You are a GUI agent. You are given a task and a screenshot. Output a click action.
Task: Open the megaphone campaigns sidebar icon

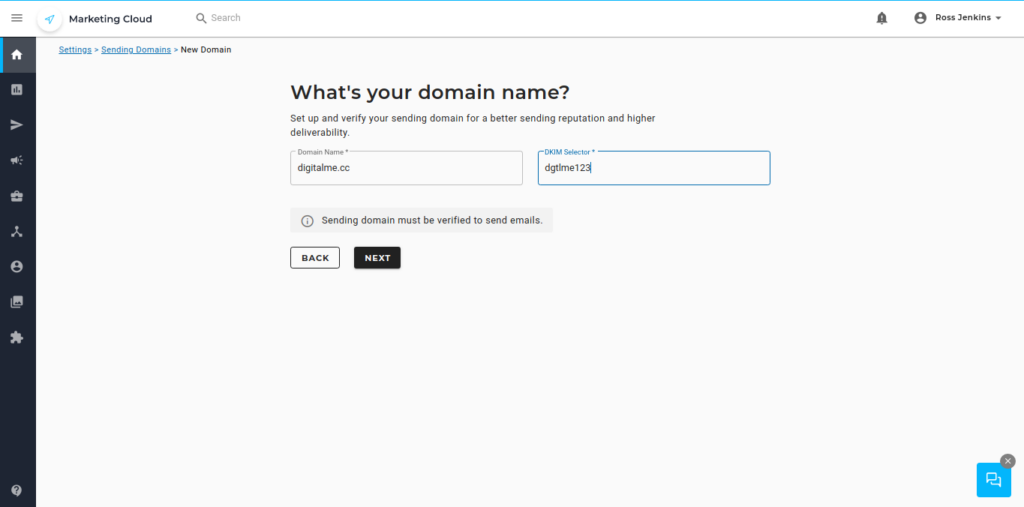pyautogui.click(x=17, y=161)
